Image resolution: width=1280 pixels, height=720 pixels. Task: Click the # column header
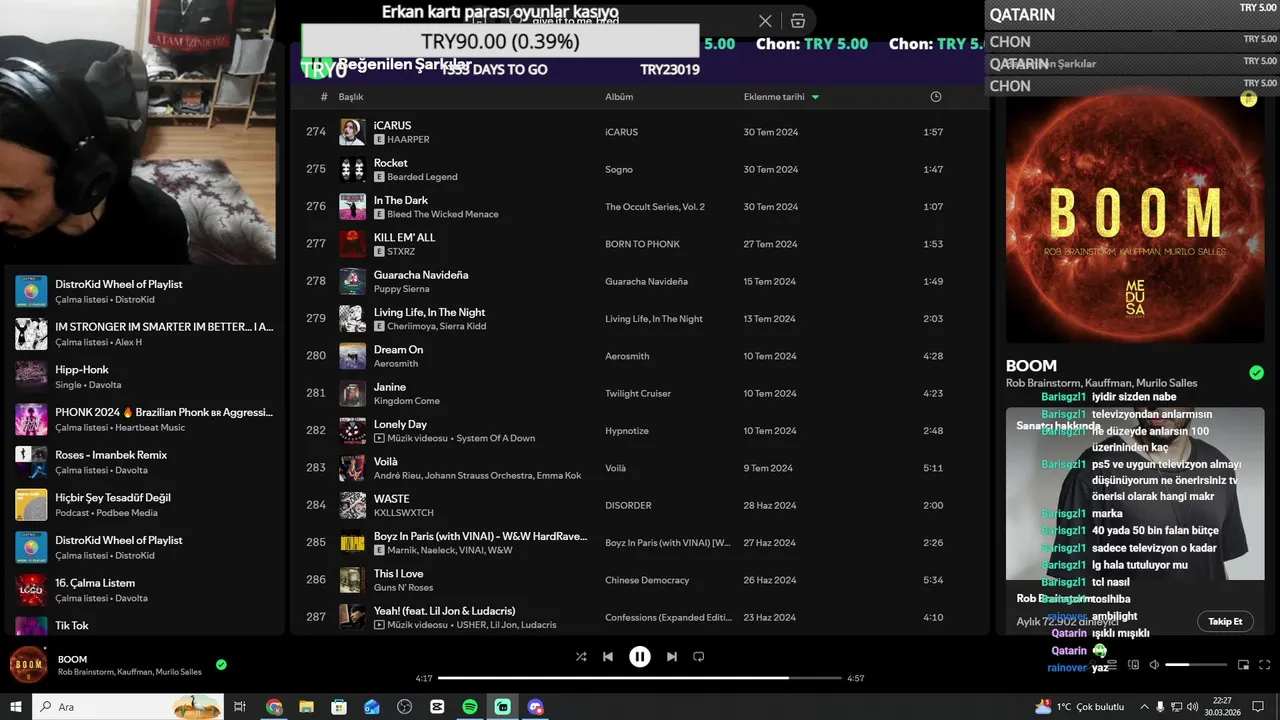(x=324, y=97)
